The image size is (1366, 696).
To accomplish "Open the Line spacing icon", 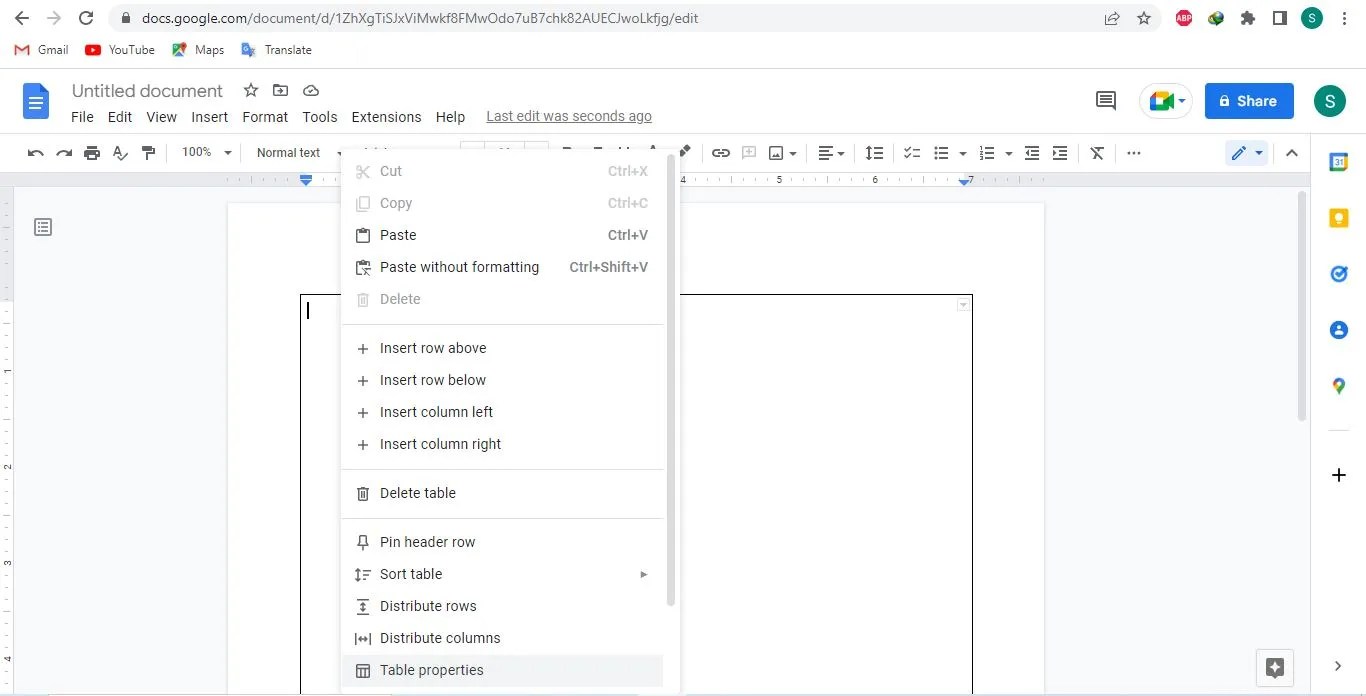I will point(874,152).
